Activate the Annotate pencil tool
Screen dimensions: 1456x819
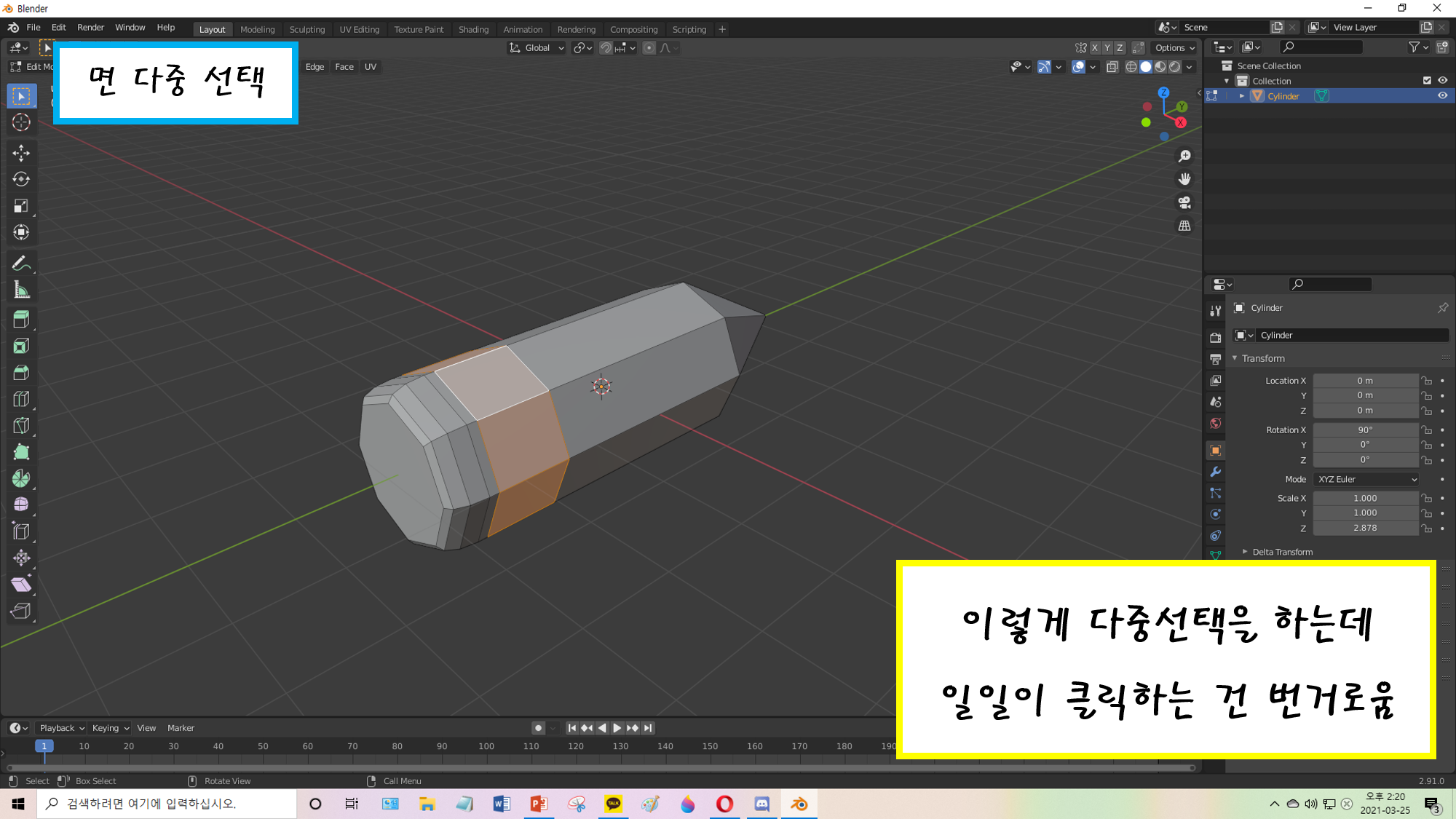pyautogui.click(x=21, y=264)
